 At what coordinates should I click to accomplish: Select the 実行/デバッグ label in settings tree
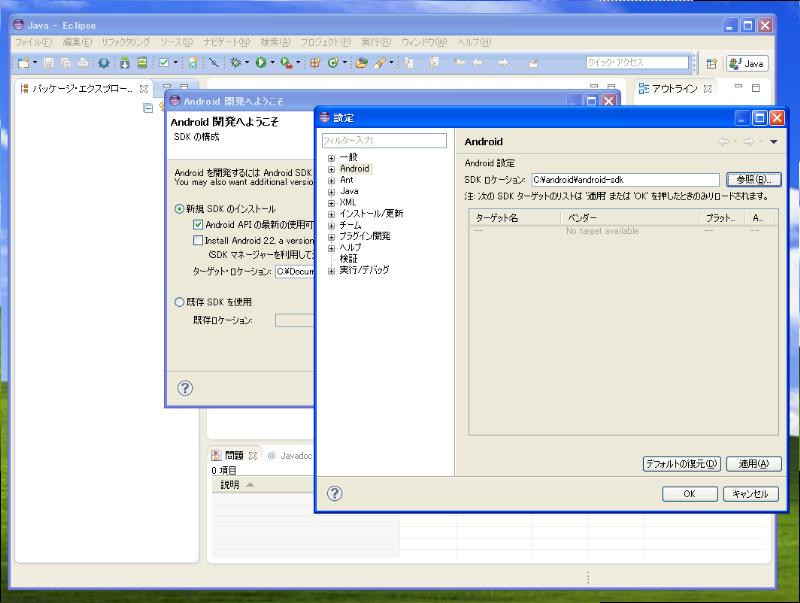click(364, 270)
